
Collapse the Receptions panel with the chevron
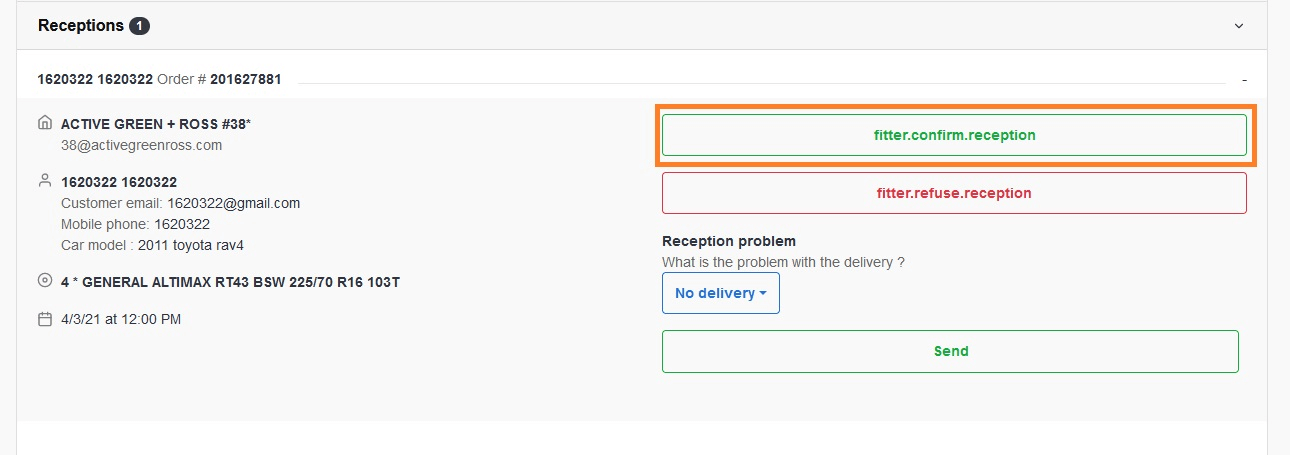click(1239, 26)
